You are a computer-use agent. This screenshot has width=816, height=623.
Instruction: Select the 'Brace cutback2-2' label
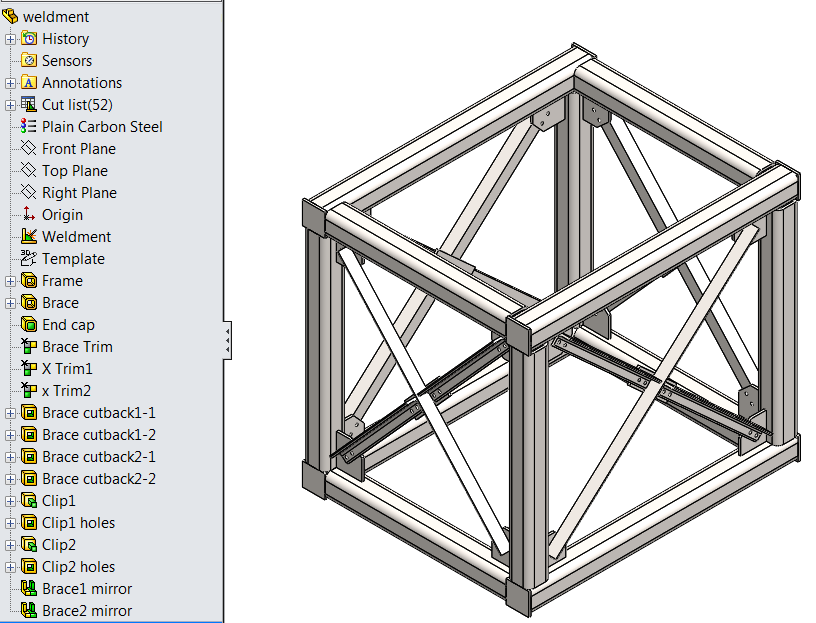[99, 479]
